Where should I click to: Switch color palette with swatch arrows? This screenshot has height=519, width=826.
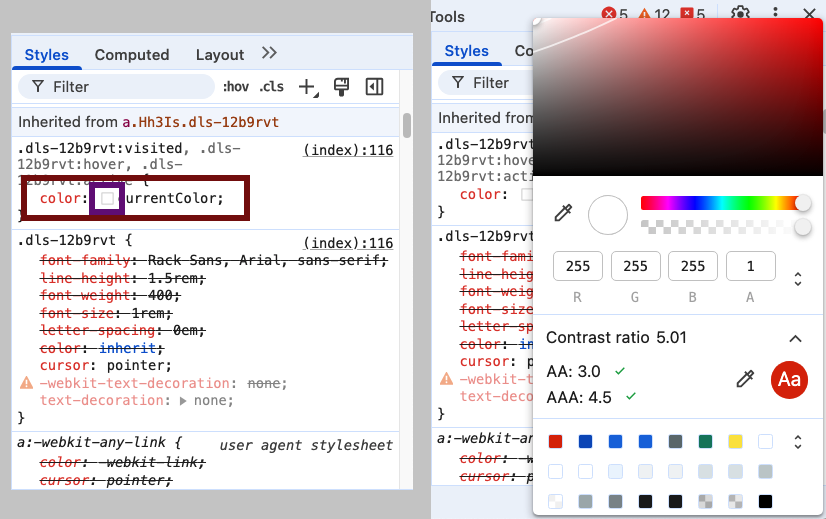pos(798,442)
